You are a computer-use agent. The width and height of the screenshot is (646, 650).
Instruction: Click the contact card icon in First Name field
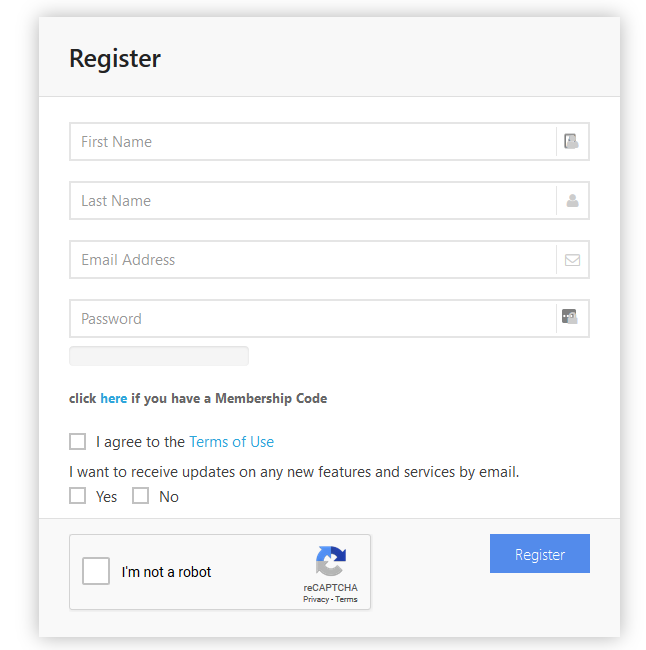point(571,141)
